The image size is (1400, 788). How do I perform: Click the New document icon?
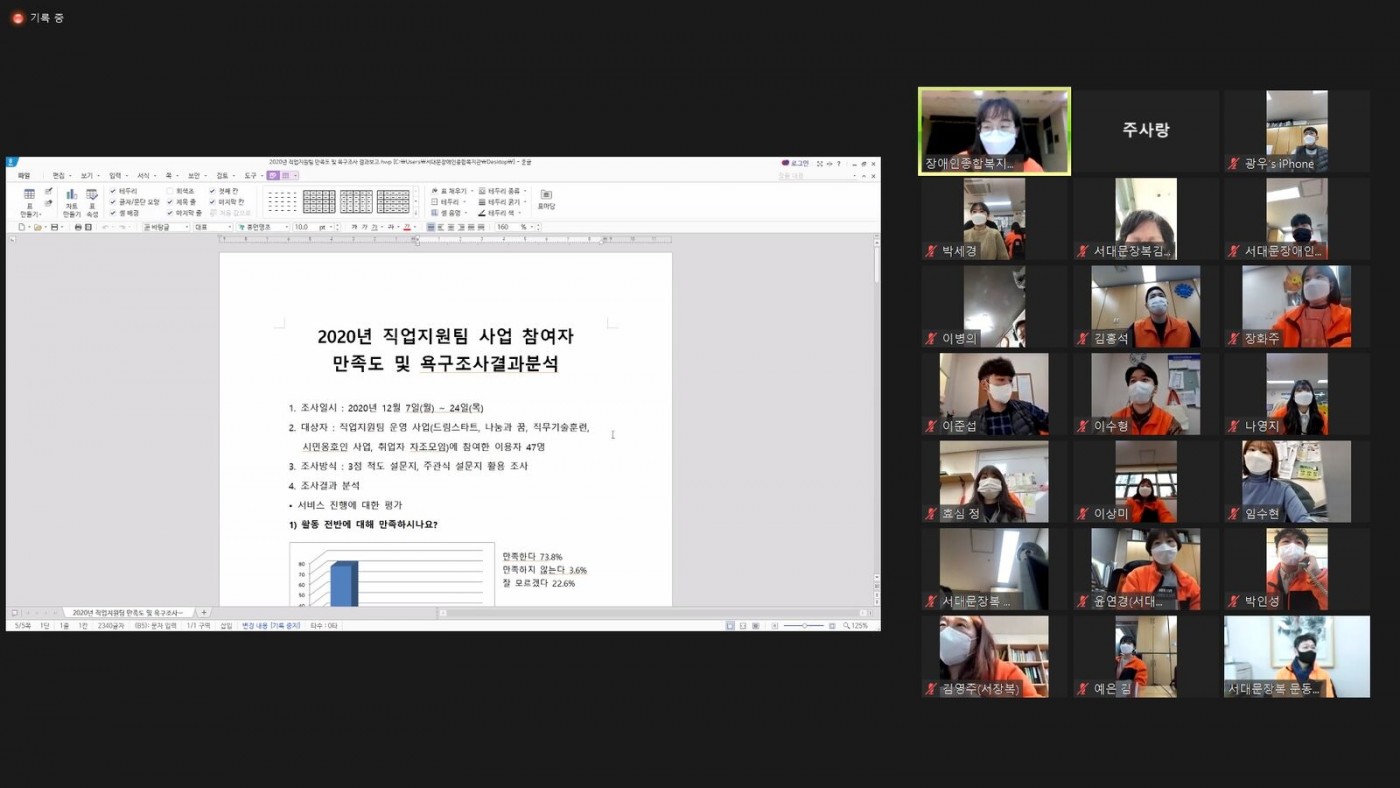[21, 227]
